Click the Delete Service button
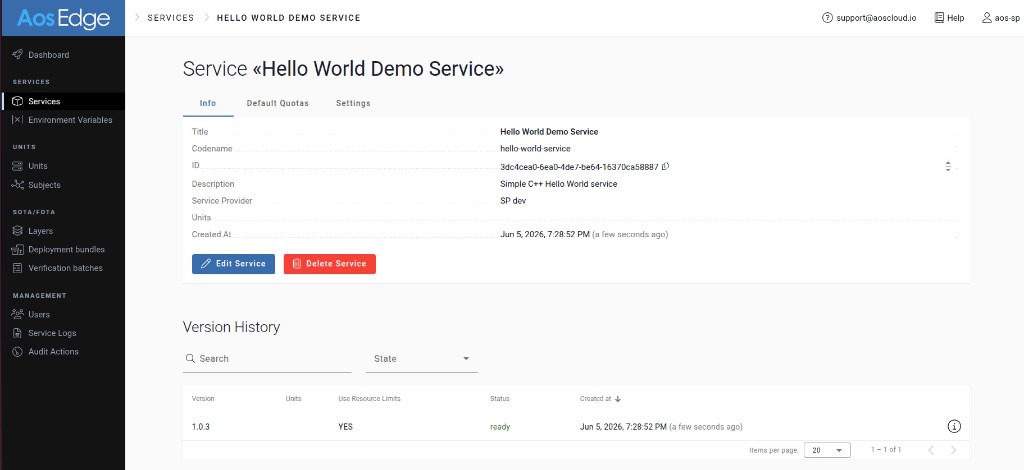 [330, 264]
